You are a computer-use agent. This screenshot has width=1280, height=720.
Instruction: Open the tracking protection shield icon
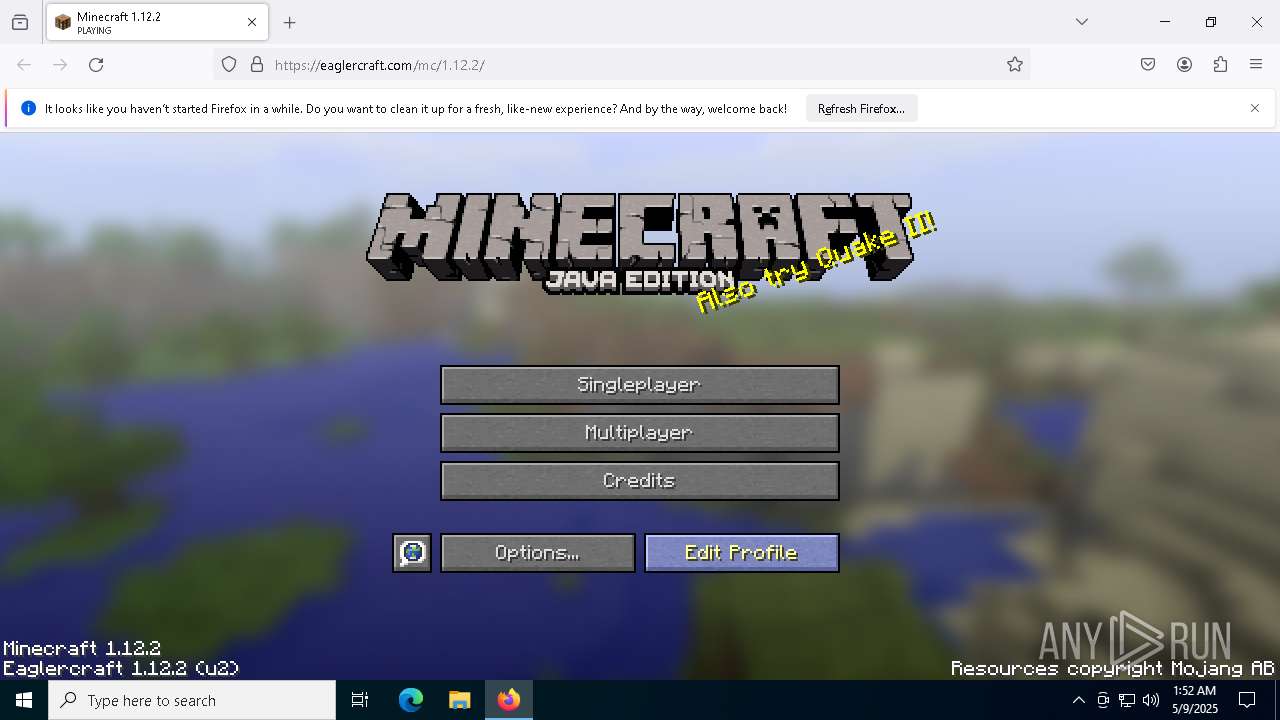229,65
